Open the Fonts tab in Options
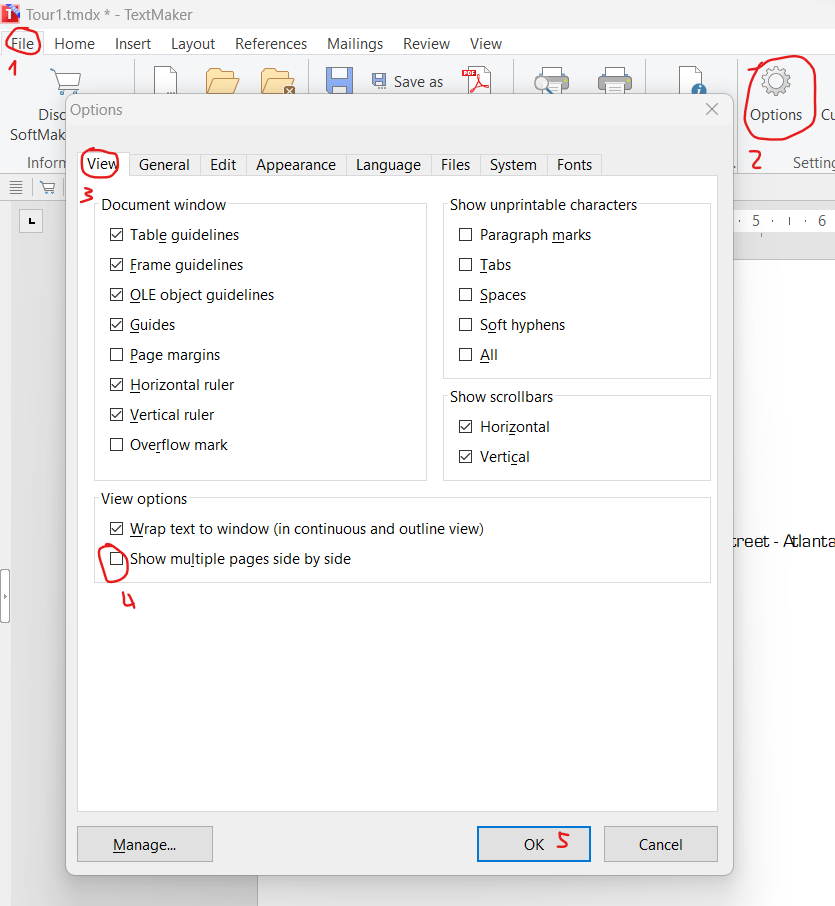The width and height of the screenshot is (835, 906). [x=574, y=165]
